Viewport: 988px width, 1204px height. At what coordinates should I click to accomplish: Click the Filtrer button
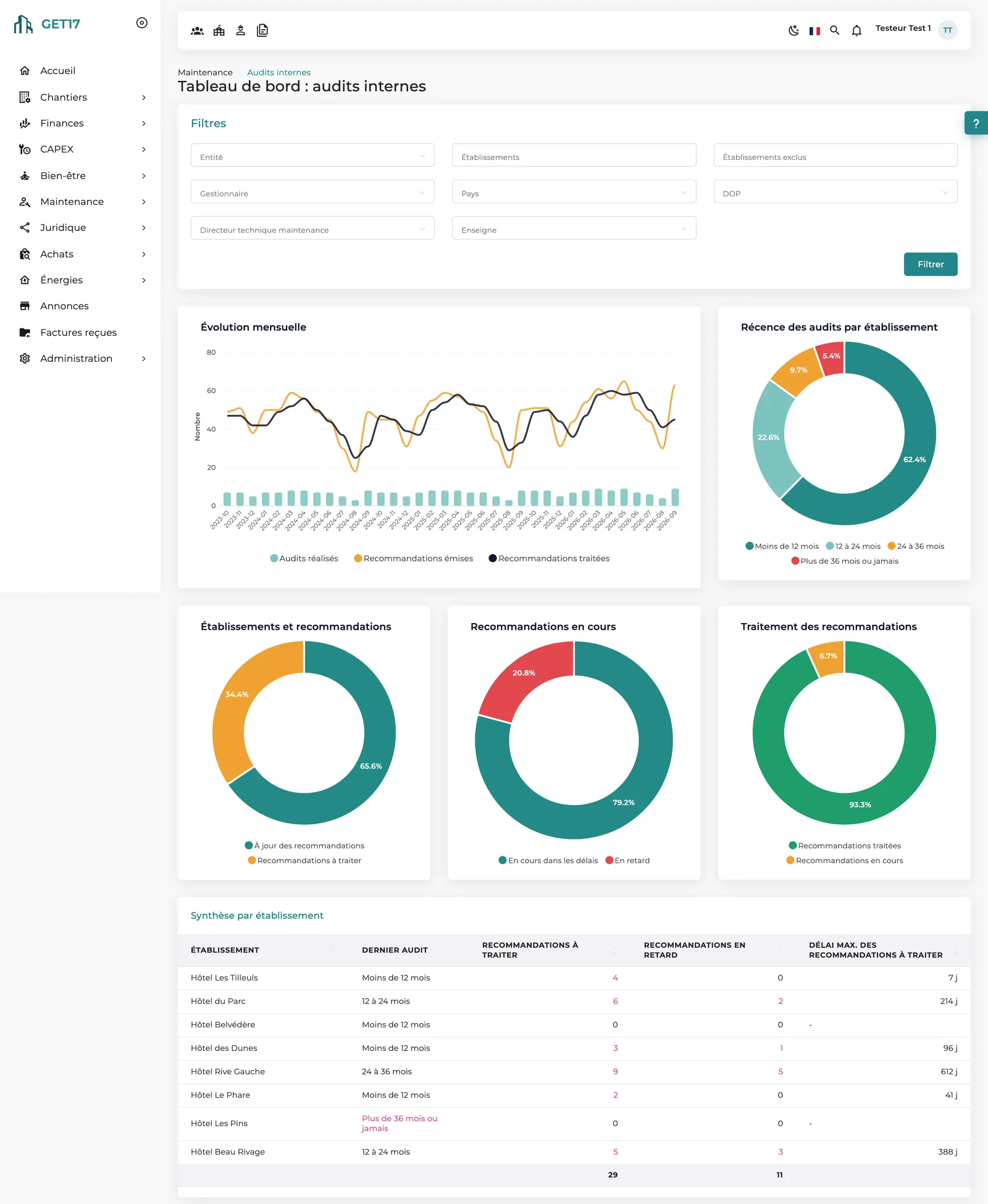(931, 264)
